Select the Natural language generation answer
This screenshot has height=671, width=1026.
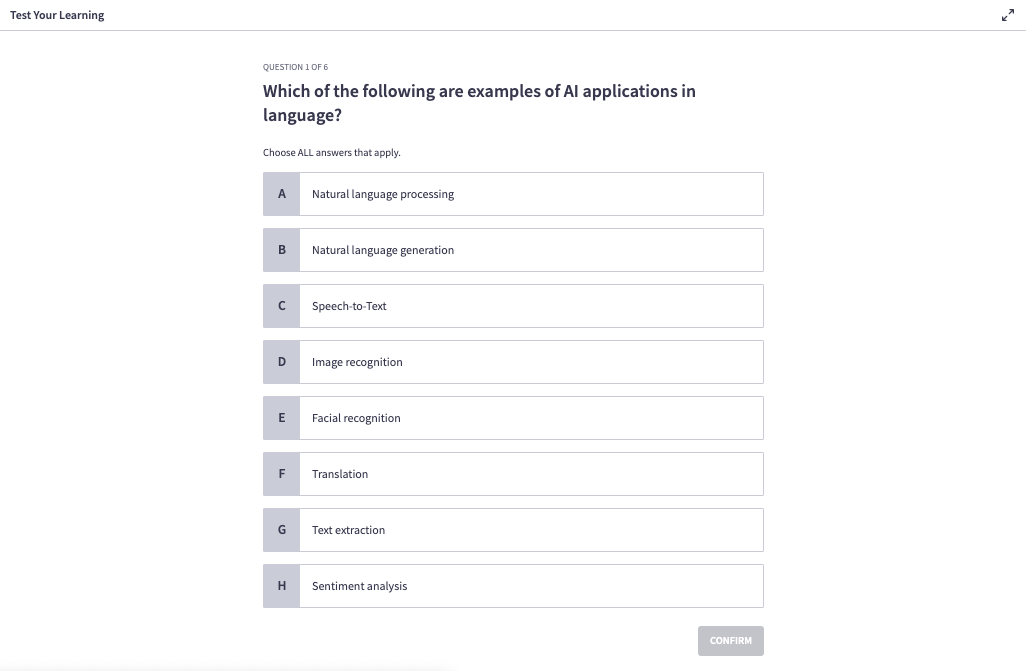pyautogui.click(x=513, y=250)
